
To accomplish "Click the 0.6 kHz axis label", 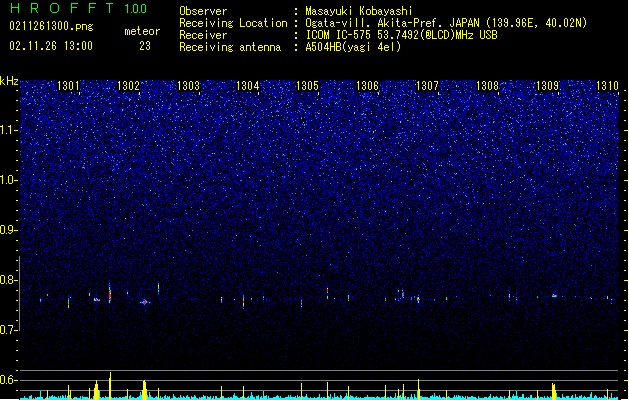I will pos(8,380).
